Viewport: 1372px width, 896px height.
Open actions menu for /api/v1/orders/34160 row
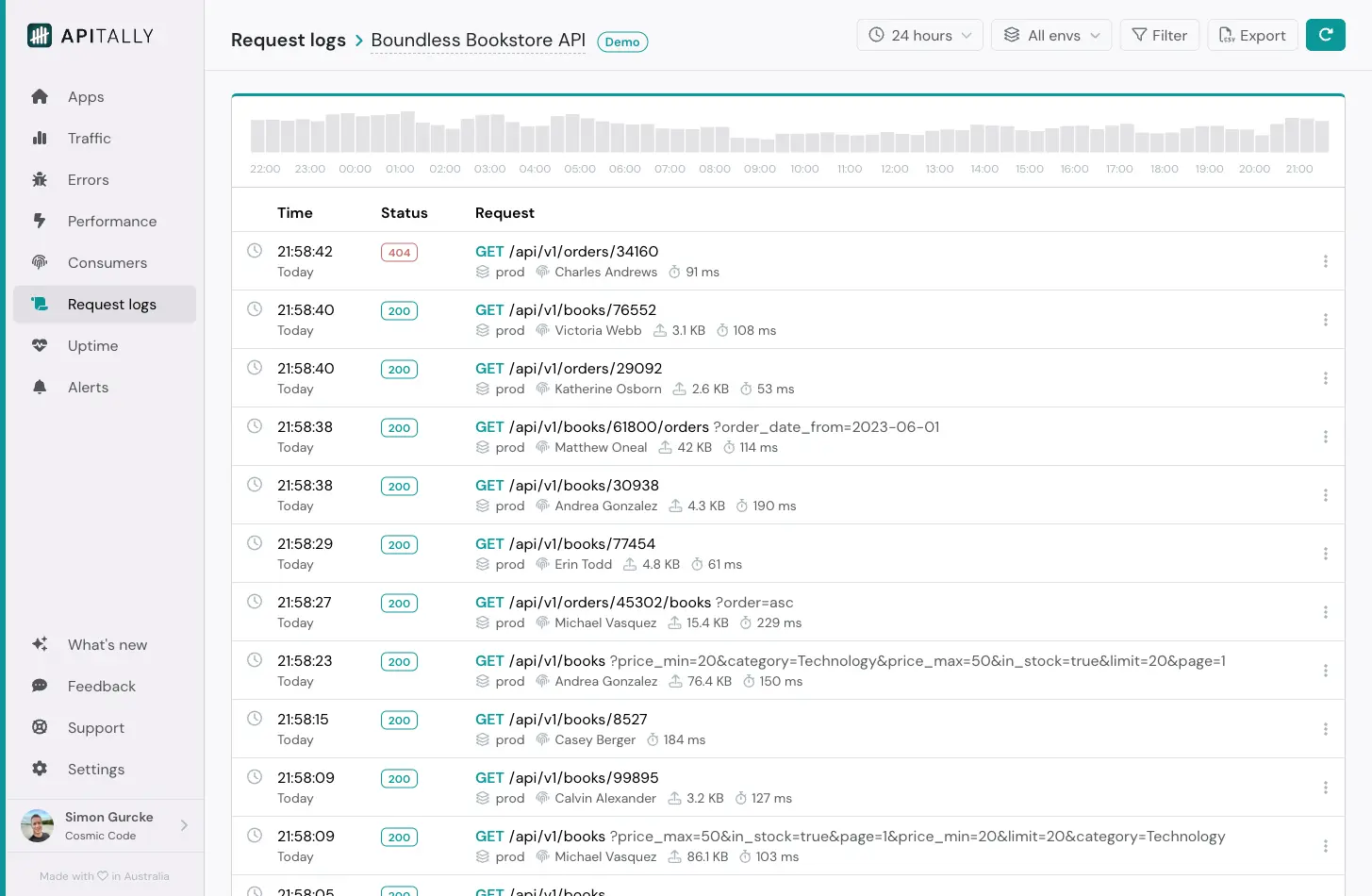1326,261
